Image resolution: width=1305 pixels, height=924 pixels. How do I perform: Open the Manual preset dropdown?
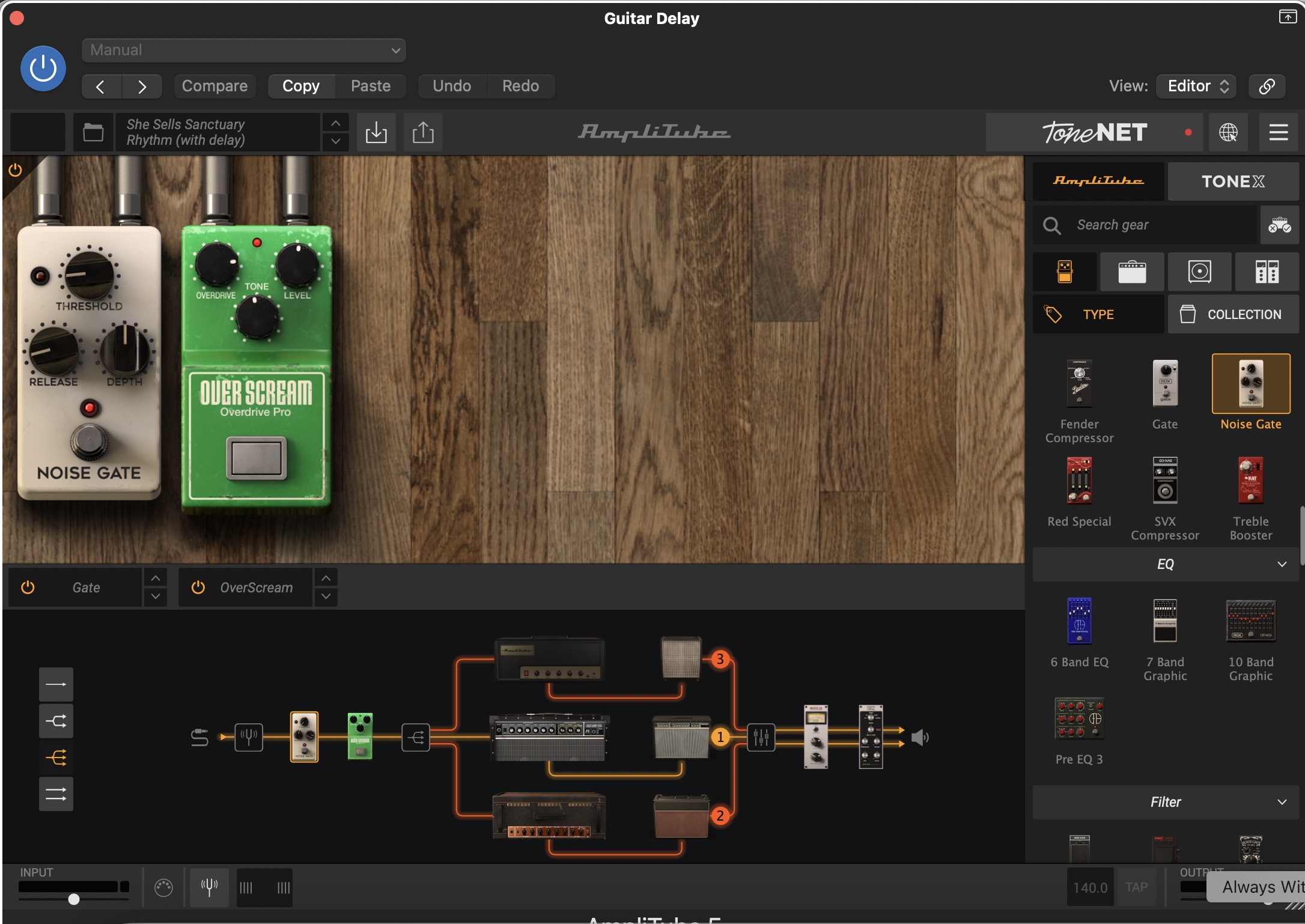[243, 50]
